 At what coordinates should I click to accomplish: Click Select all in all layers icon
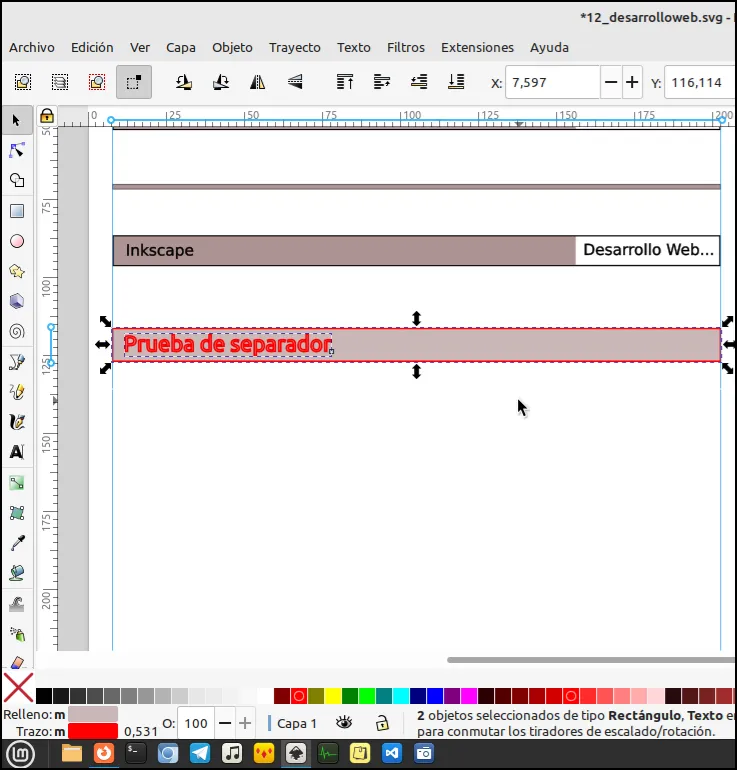pos(60,82)
